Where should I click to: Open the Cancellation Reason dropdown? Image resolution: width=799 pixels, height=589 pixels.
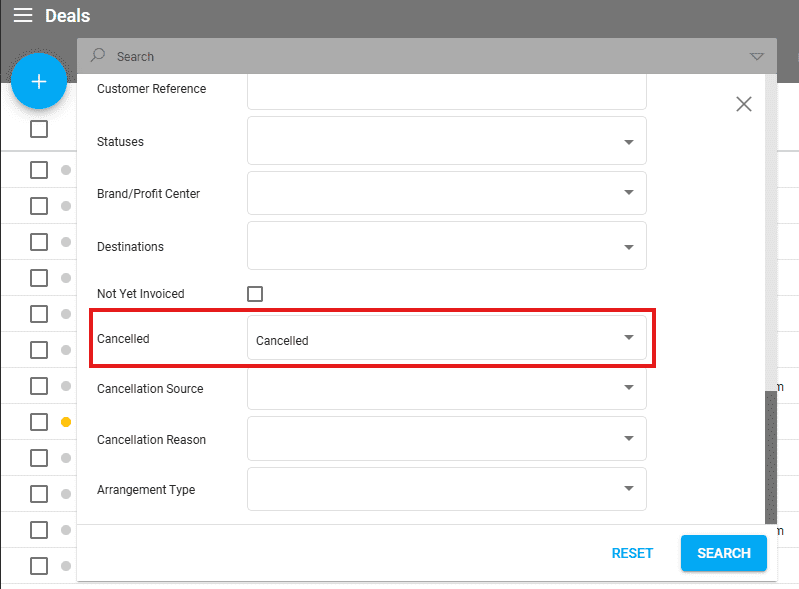(x=628, y=438)
